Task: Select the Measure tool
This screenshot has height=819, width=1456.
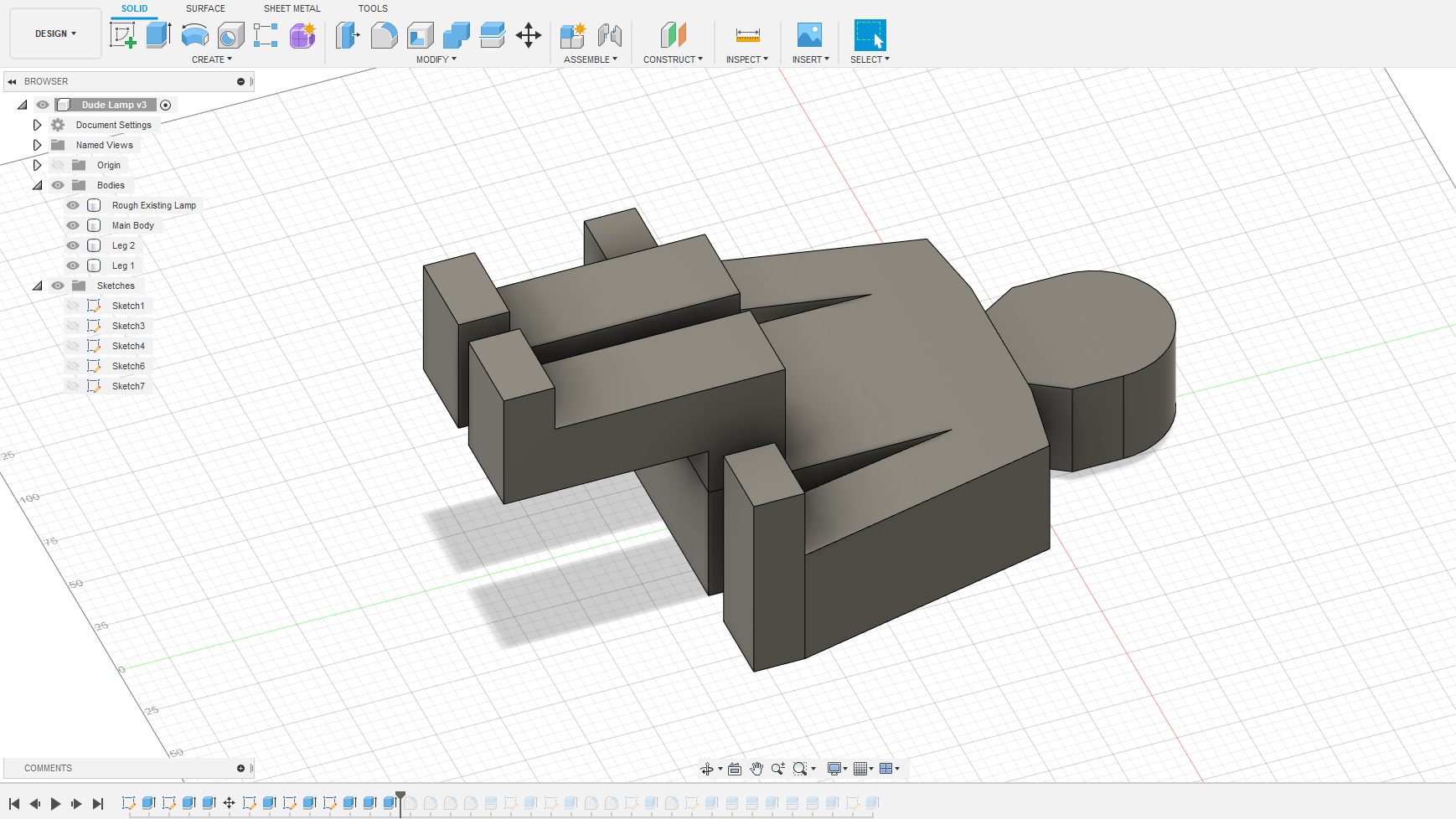Action: point(747,35)
